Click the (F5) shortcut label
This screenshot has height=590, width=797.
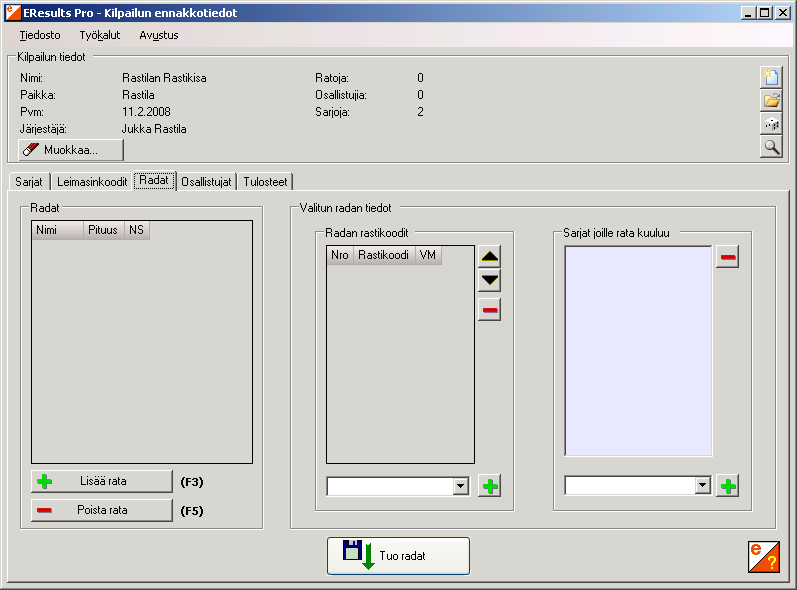(x=192, y=511)
